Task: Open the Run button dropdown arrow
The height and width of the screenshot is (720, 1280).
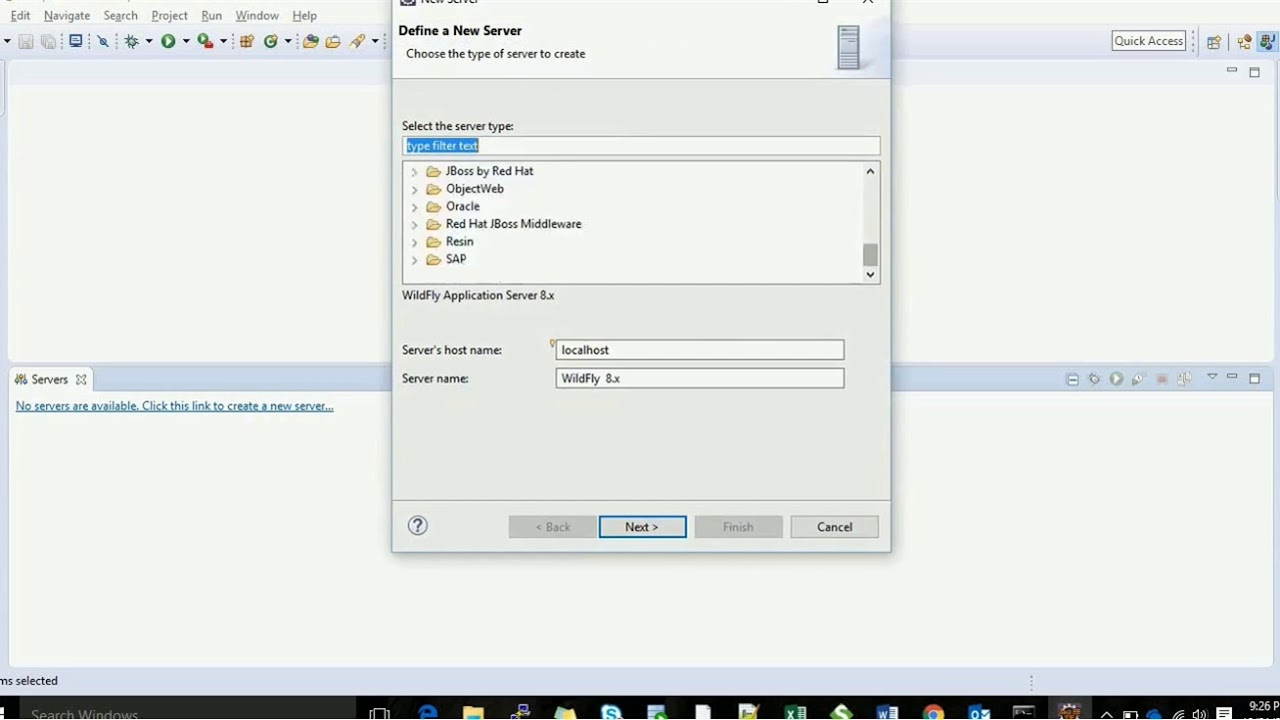Action: coord(186,41)
